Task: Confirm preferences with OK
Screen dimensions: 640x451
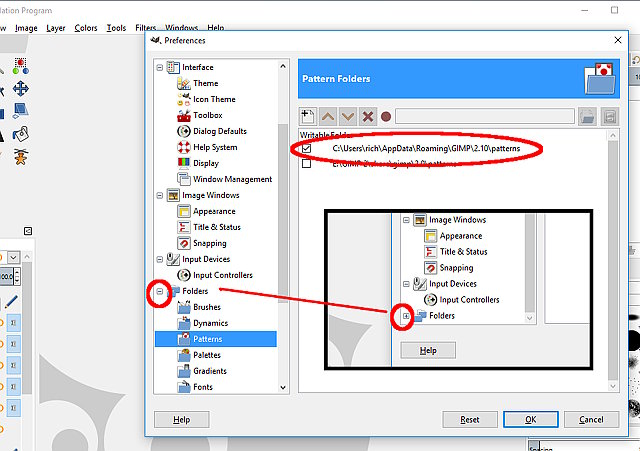Action: [x=531, y=420]
